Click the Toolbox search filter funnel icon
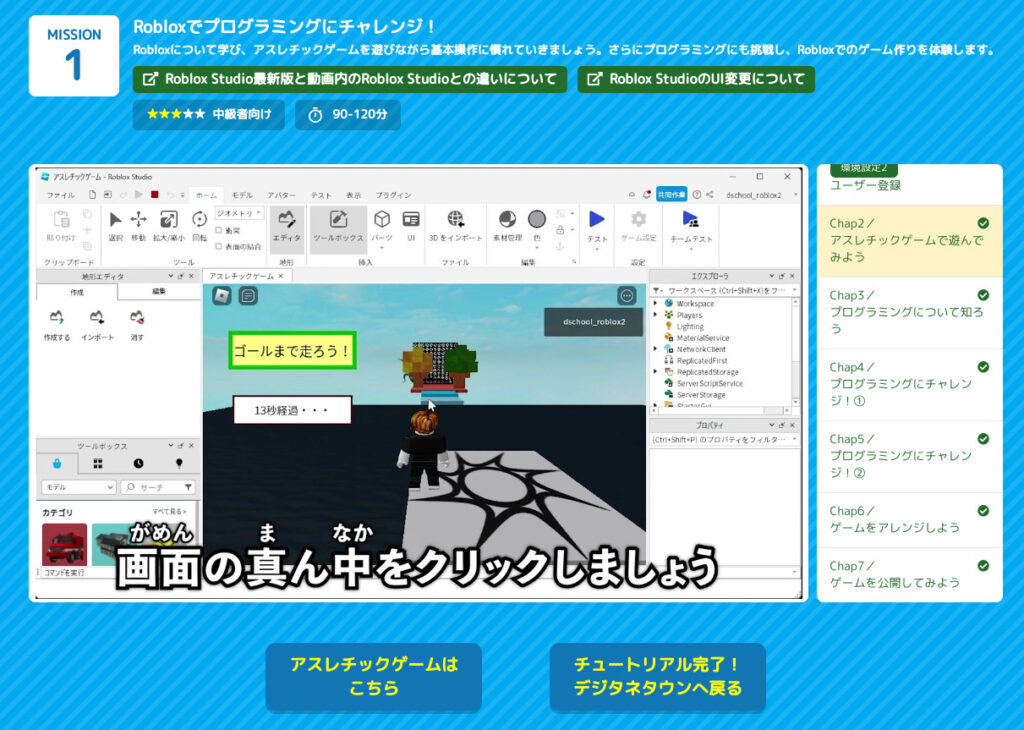This screenshot has width=1024, height=730. tap(188, 487)
